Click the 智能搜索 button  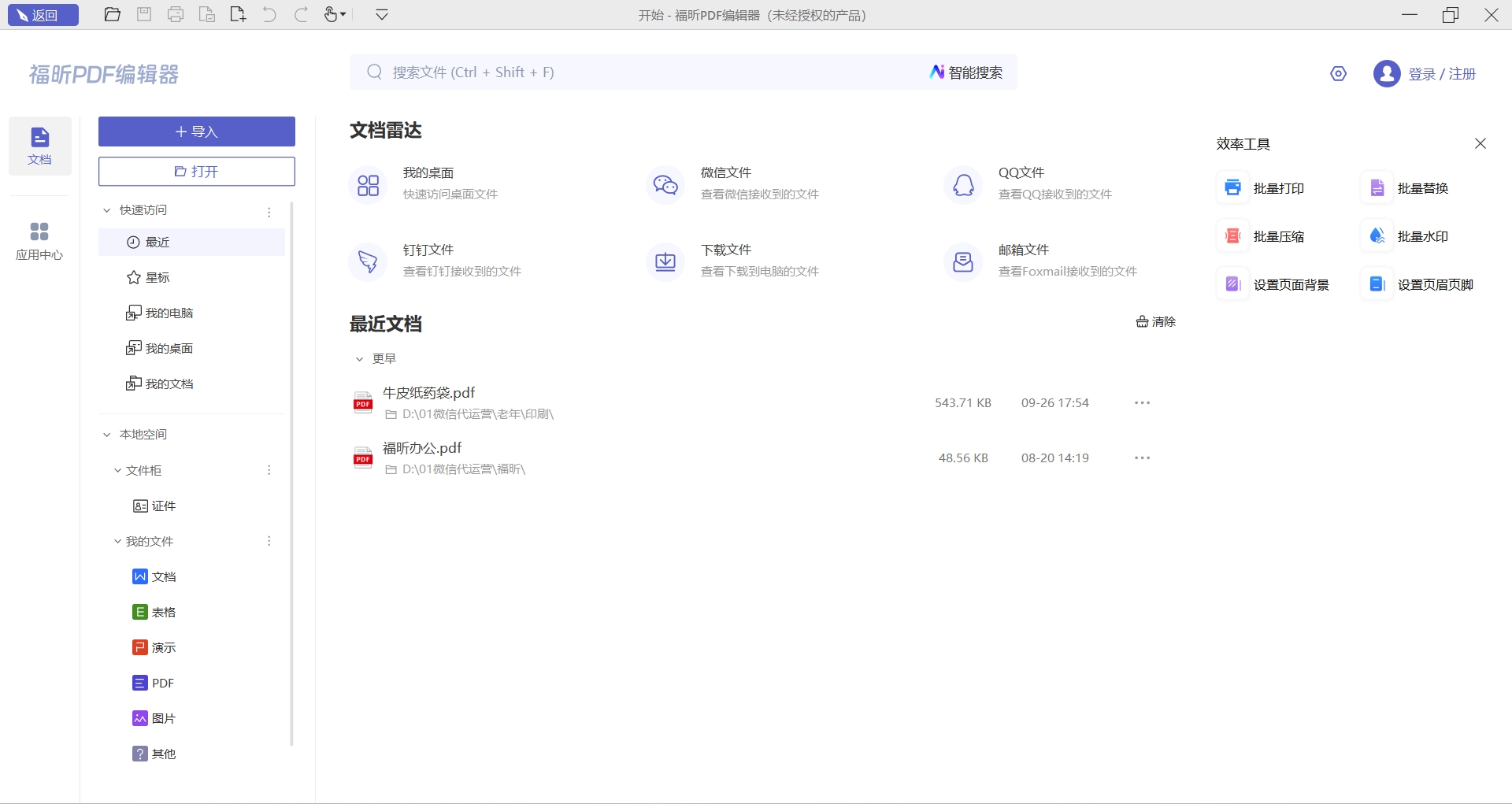966,72
